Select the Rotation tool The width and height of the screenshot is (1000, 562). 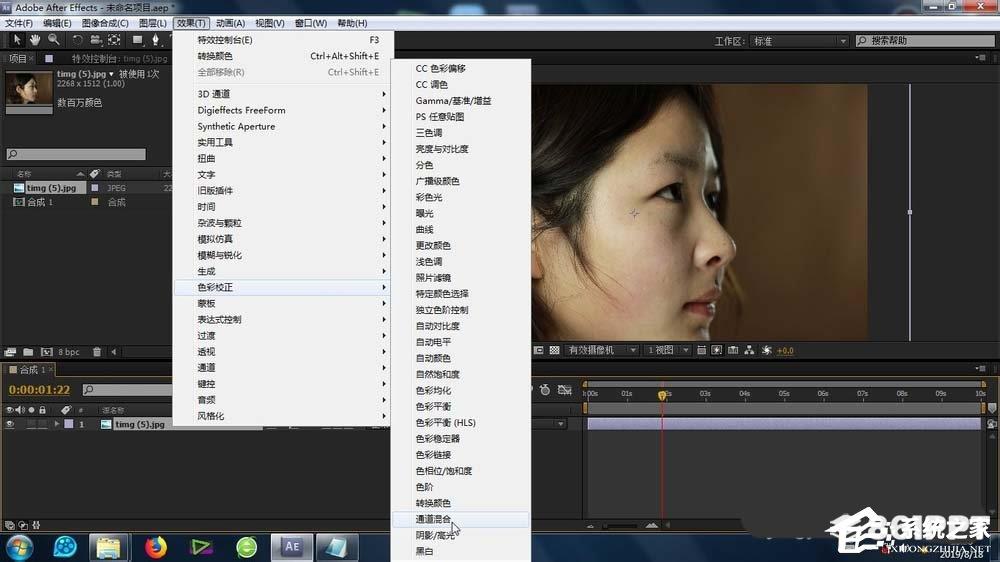(x=77, y=40)
